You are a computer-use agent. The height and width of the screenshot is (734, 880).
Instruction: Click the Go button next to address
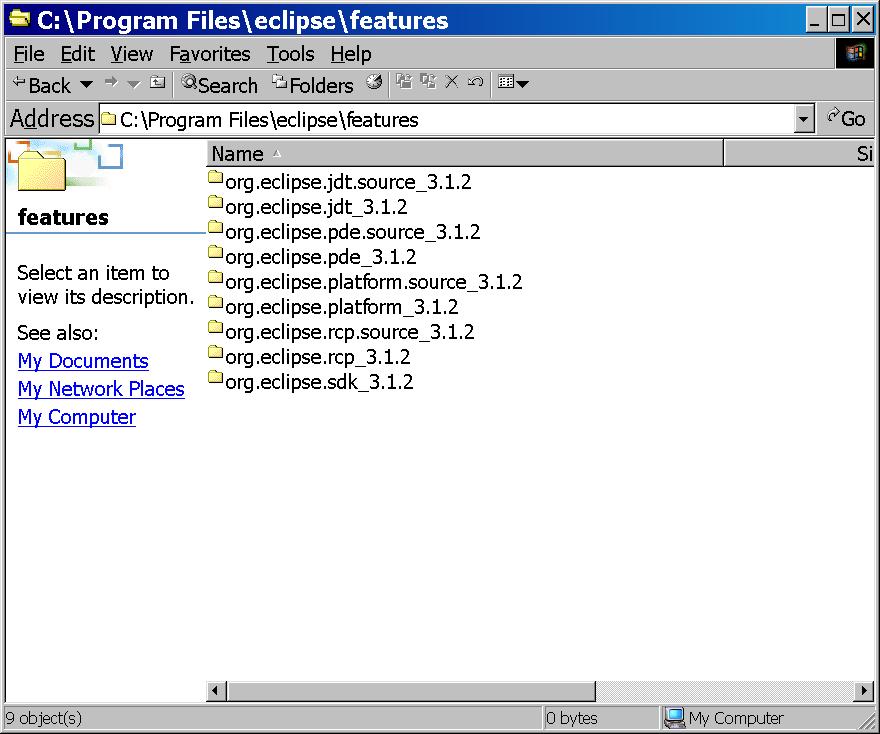pyautogui.click(x=845, y=119)
